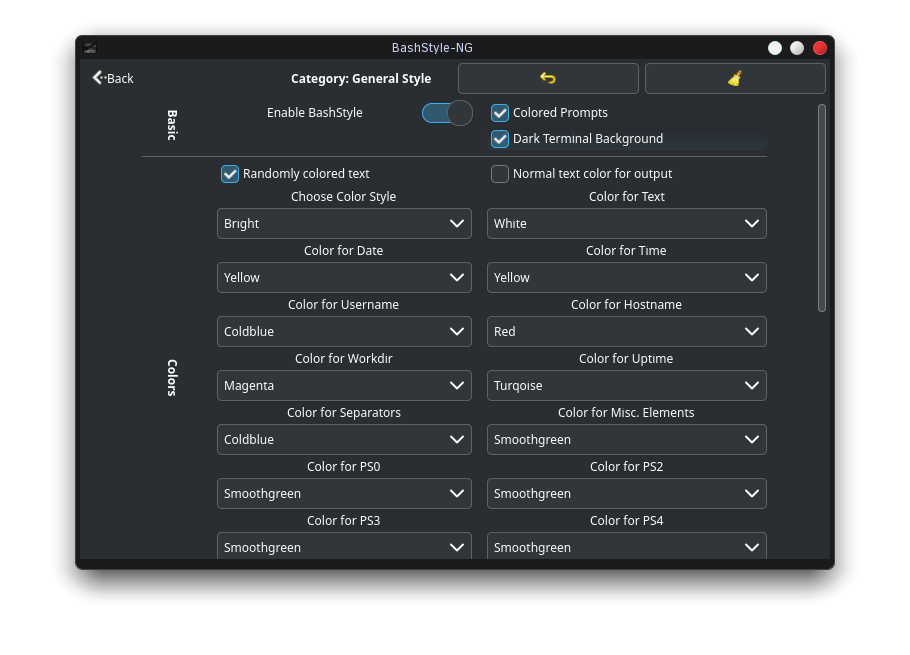Open the Color for Time dropdown
Viewport: 910px width, 655px height.
coord(627,277)
